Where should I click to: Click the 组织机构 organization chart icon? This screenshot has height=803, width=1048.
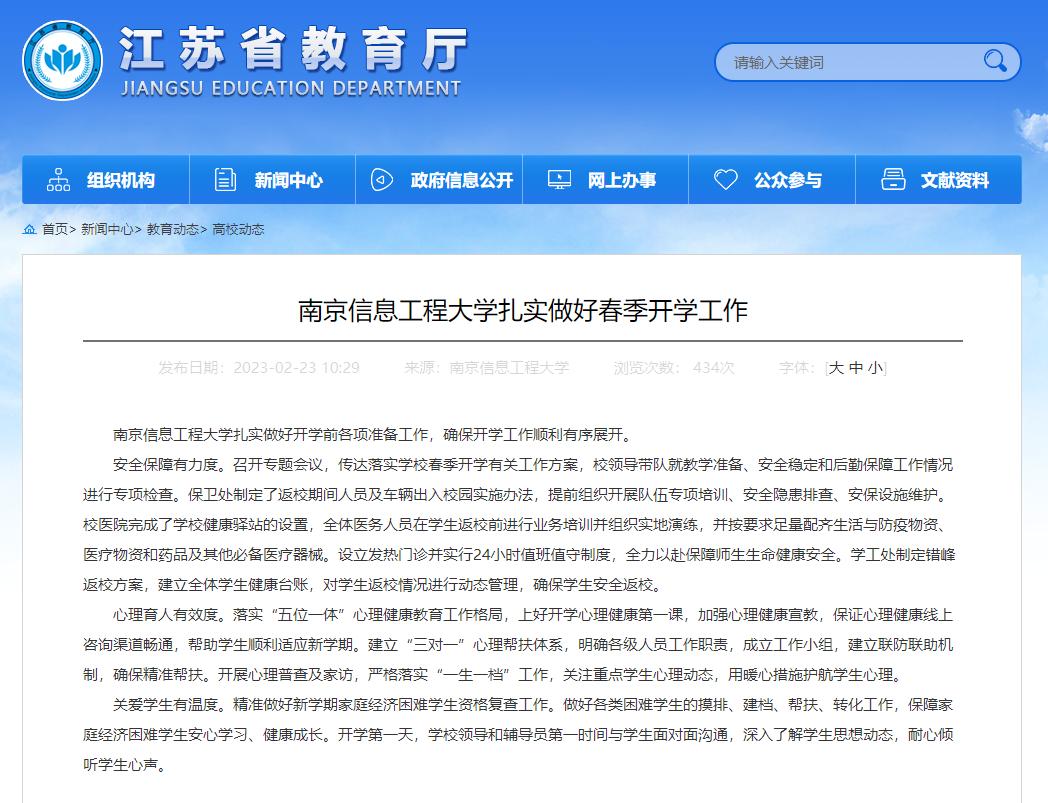[58, 178]
